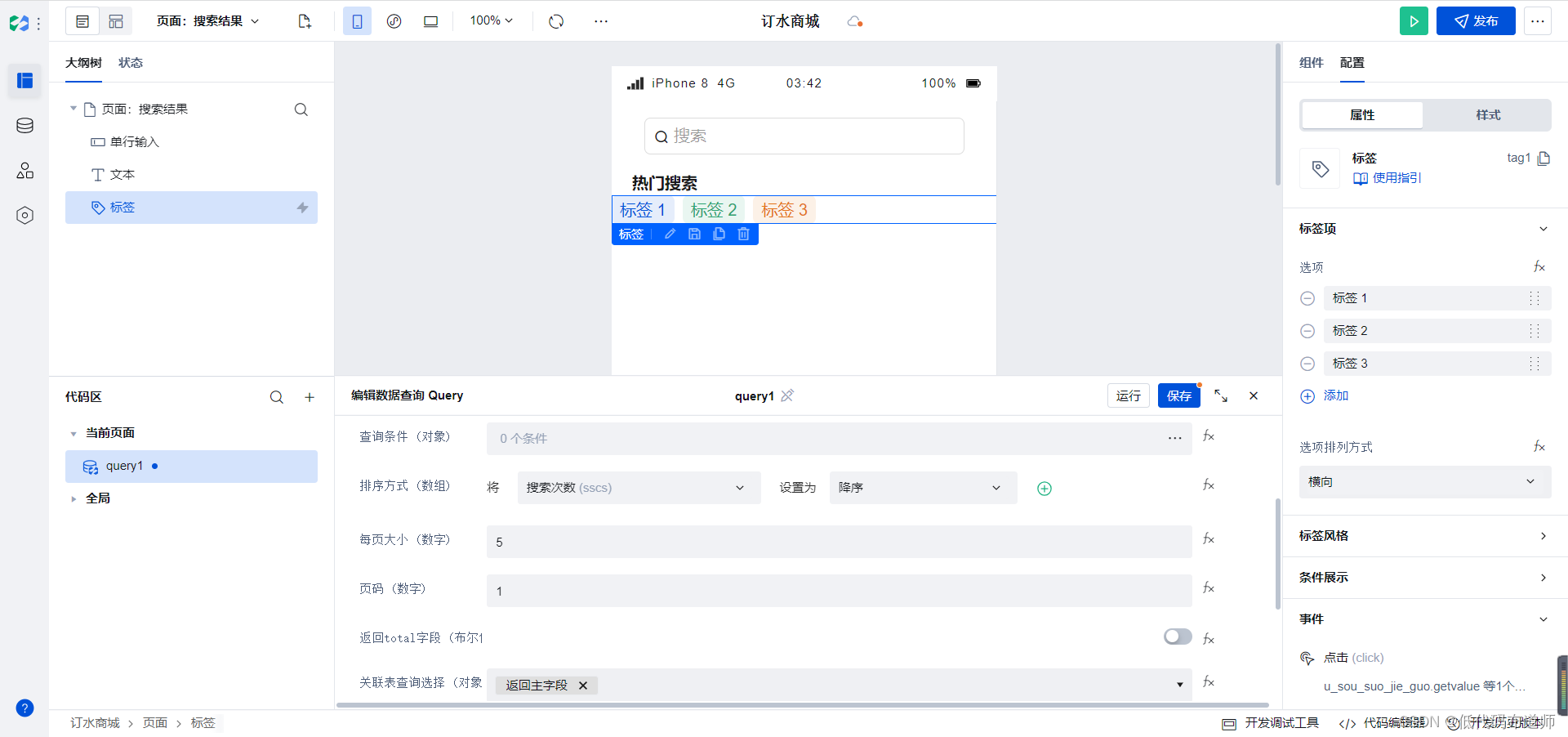
Task: Toggle fx expression for 每页大小
Action: (1209, 539)
